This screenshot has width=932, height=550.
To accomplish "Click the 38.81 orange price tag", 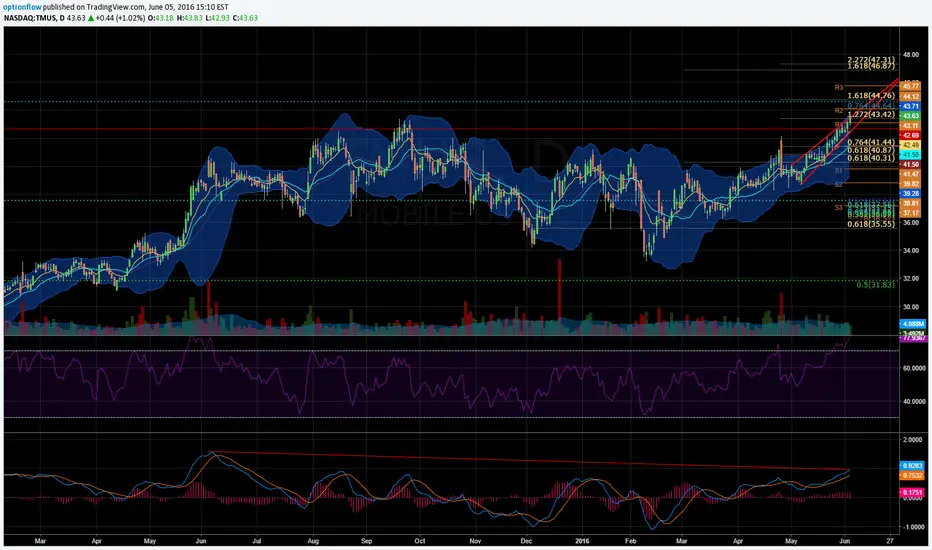I will point(911,203).
